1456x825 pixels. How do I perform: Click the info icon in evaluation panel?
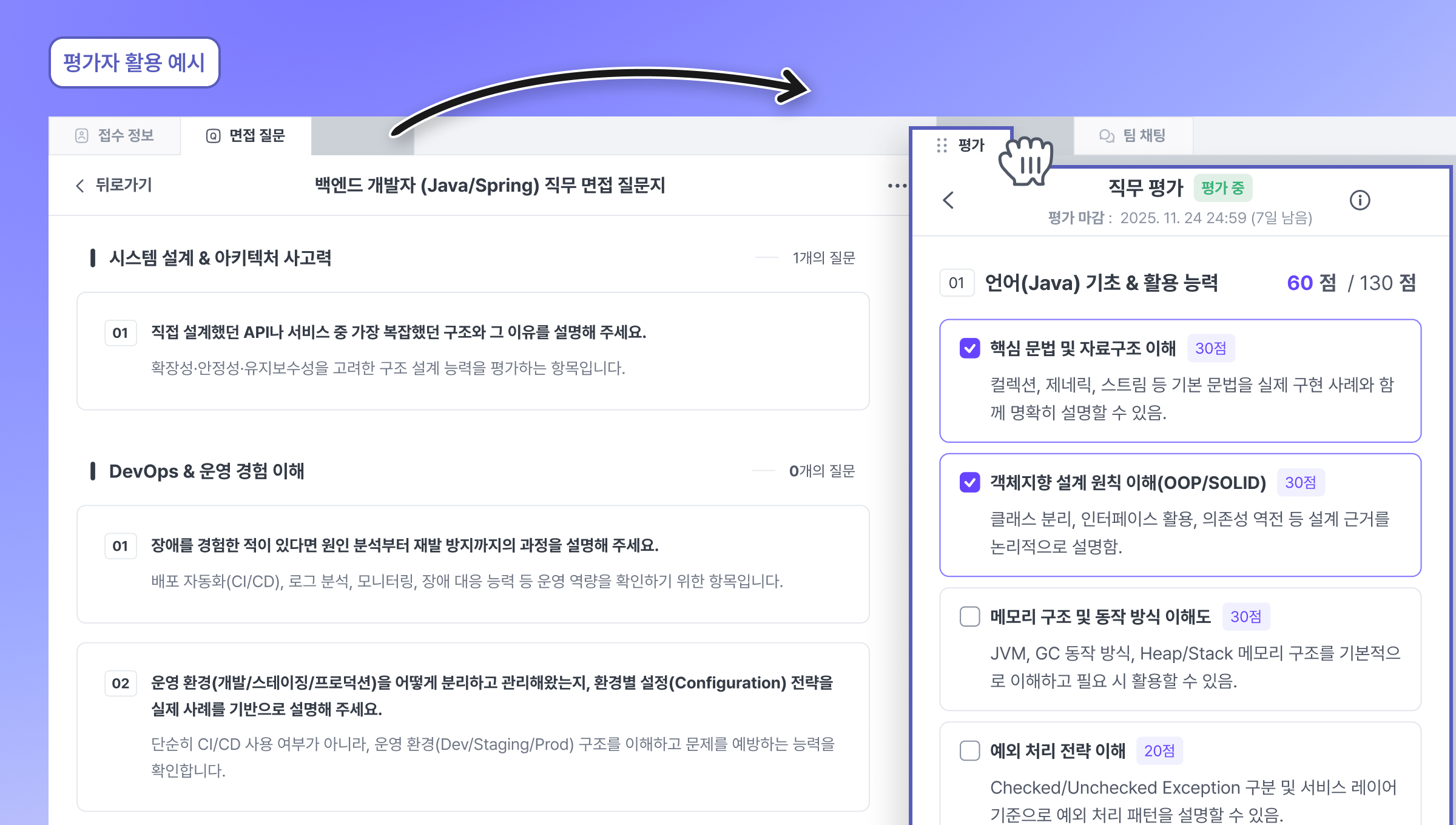point(1360,200)
